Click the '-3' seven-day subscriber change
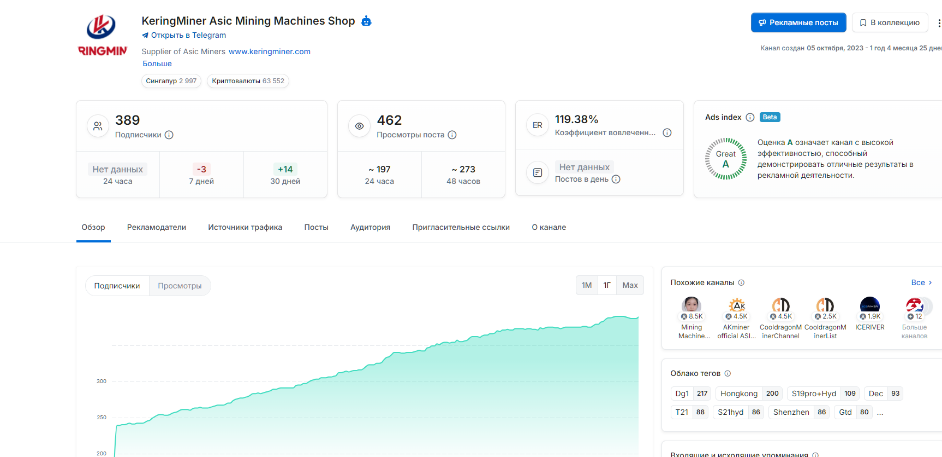The height and width of the screenshot is (457, 942). 201,169
